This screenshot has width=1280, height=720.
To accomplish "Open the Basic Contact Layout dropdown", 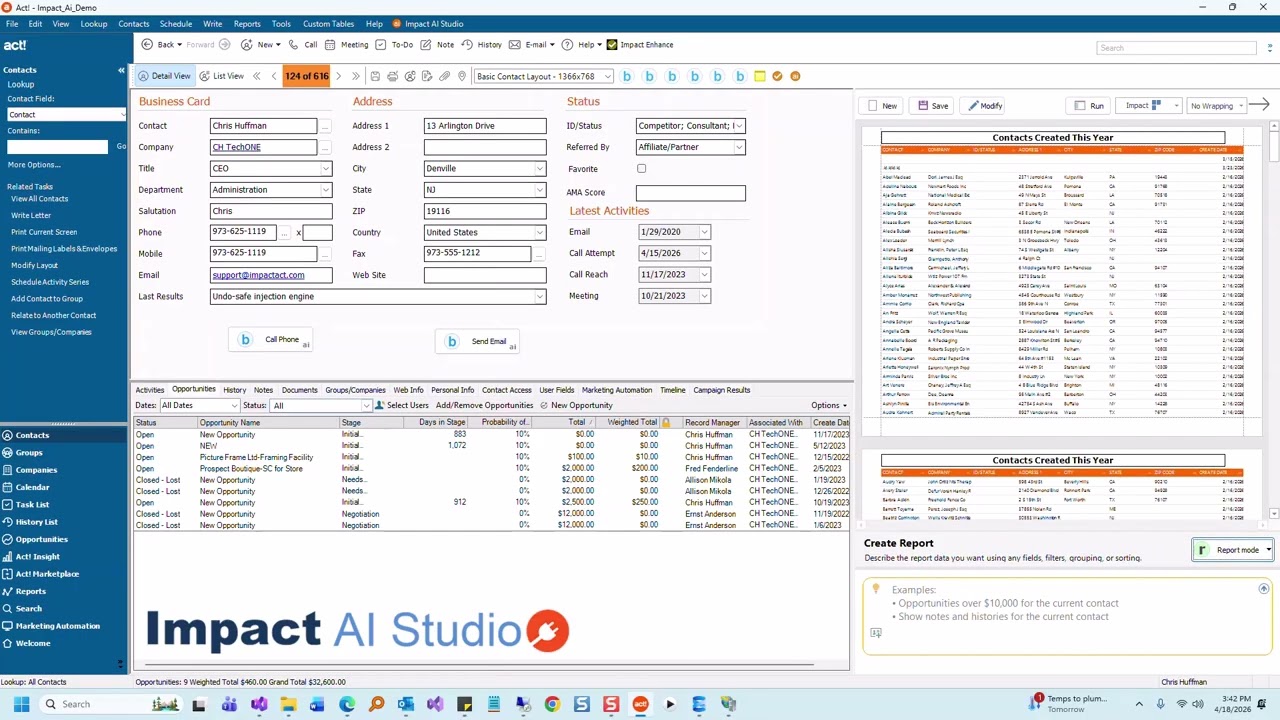I will [x=607, y=76].
